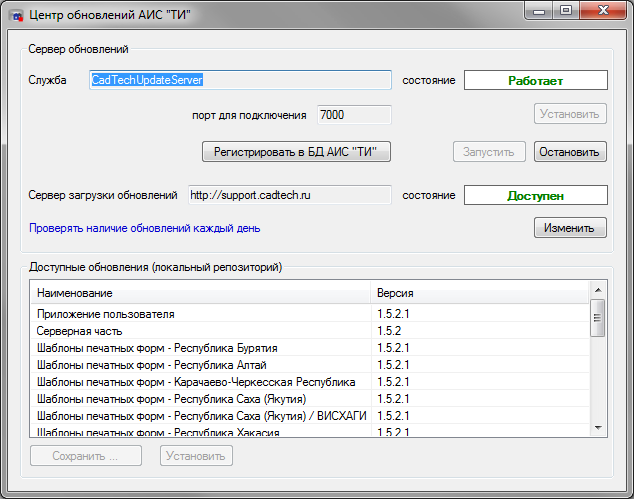The width and height of the screenshot is (634, 499).
Task: Select the Республика Алтай templates row
Action: (200, 365)
